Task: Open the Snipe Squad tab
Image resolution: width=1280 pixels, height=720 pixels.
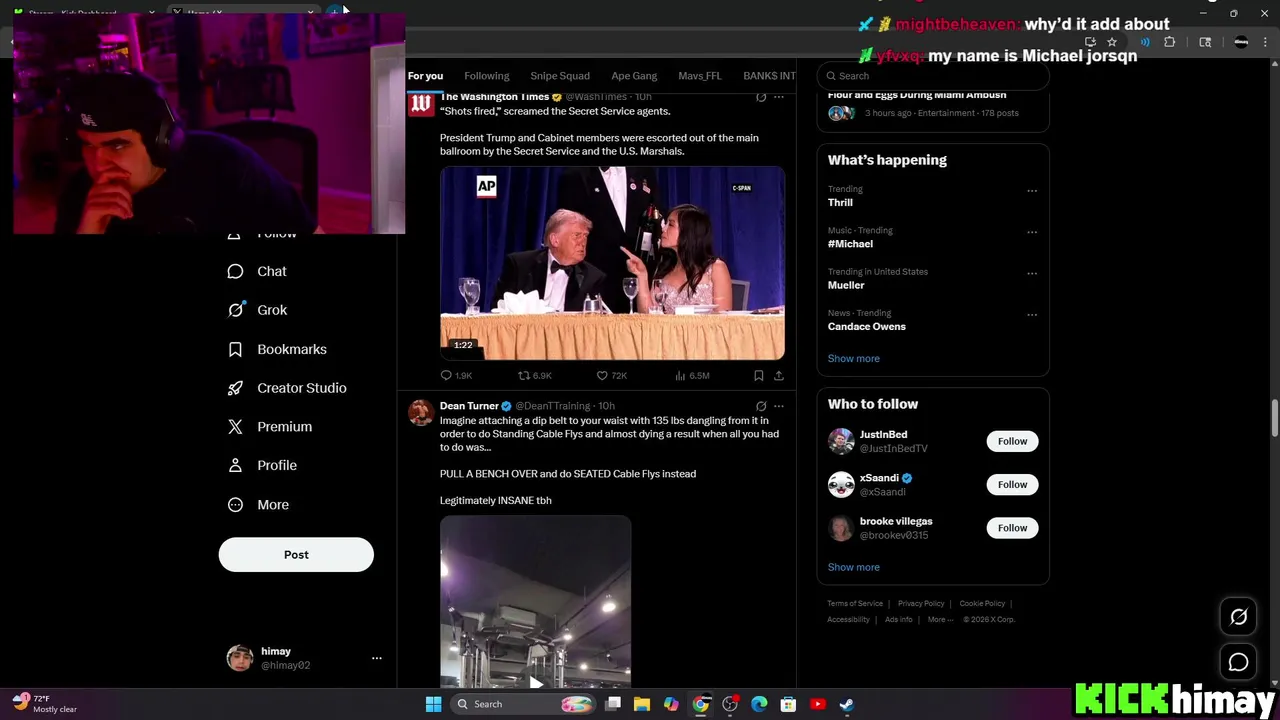Action: 560,76
